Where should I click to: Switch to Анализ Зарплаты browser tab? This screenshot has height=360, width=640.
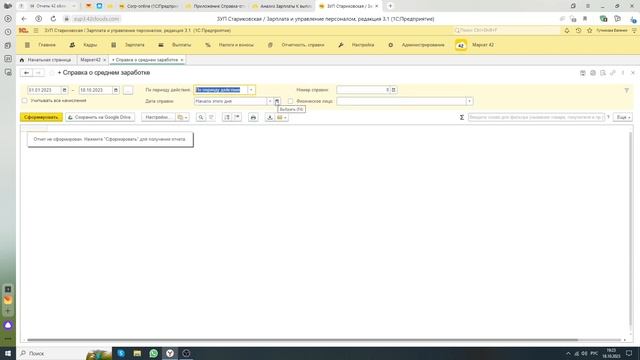point(282,6)
